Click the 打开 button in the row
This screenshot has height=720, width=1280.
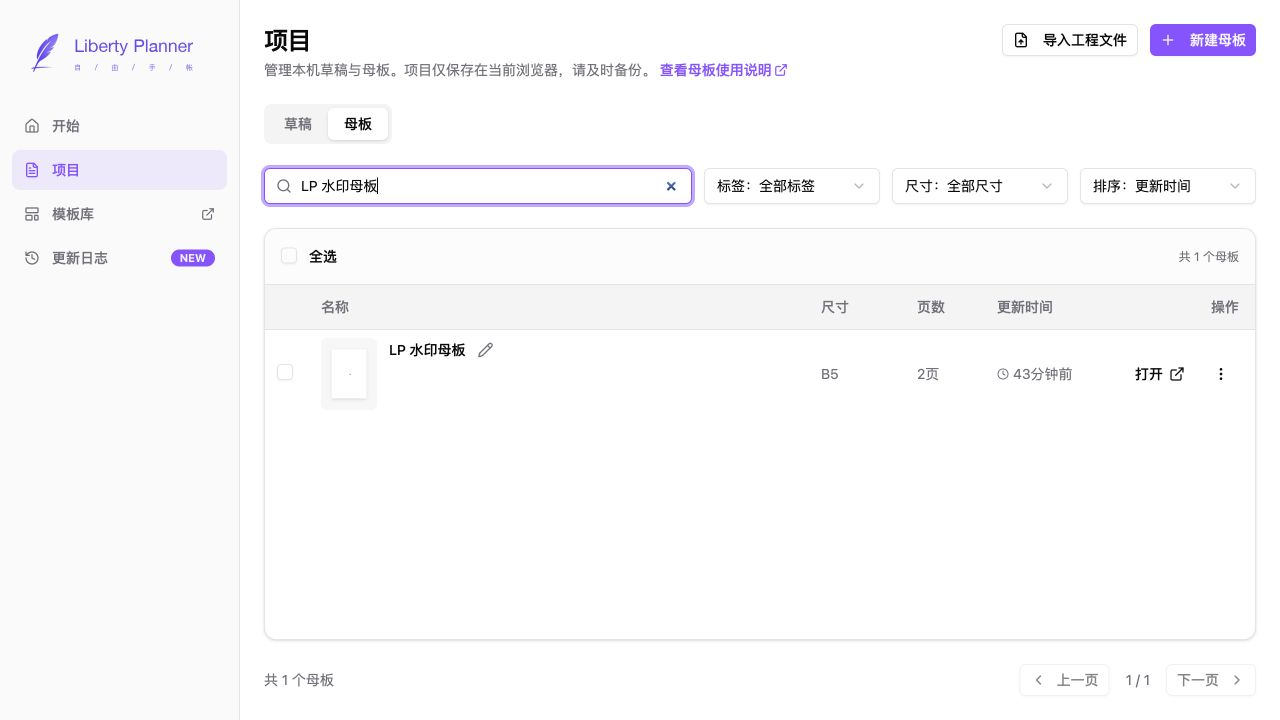[x=1160, y=374]
